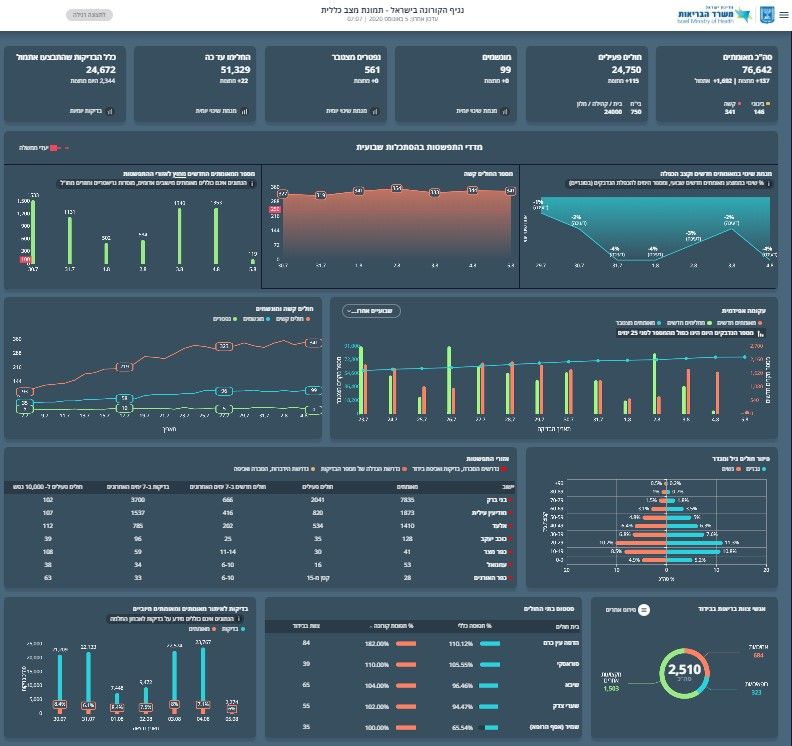This screenshot has width=792, height=746.
Task: Toggle the red government targets legend marker
Action: click(55, 148)
